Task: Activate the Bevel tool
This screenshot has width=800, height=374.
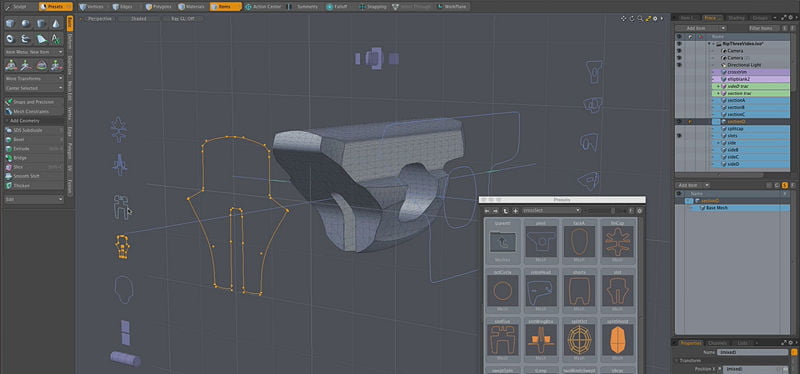Action: pos(34,139)
